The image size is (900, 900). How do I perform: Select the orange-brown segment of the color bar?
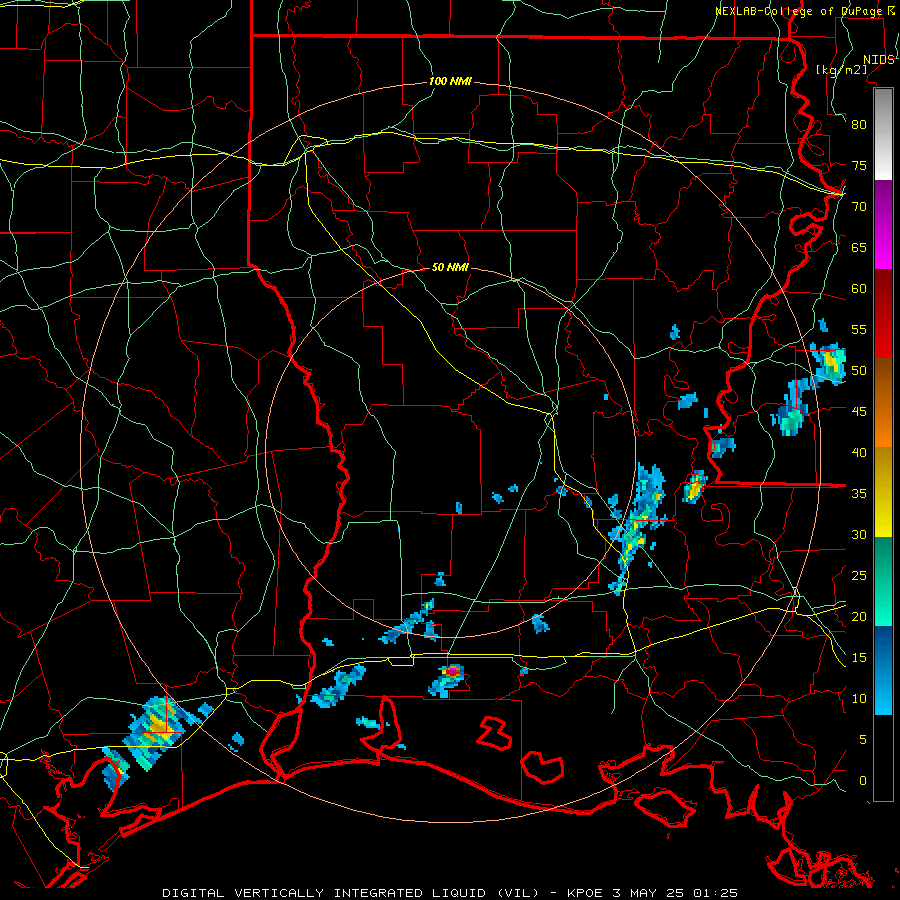pos(883,403)
